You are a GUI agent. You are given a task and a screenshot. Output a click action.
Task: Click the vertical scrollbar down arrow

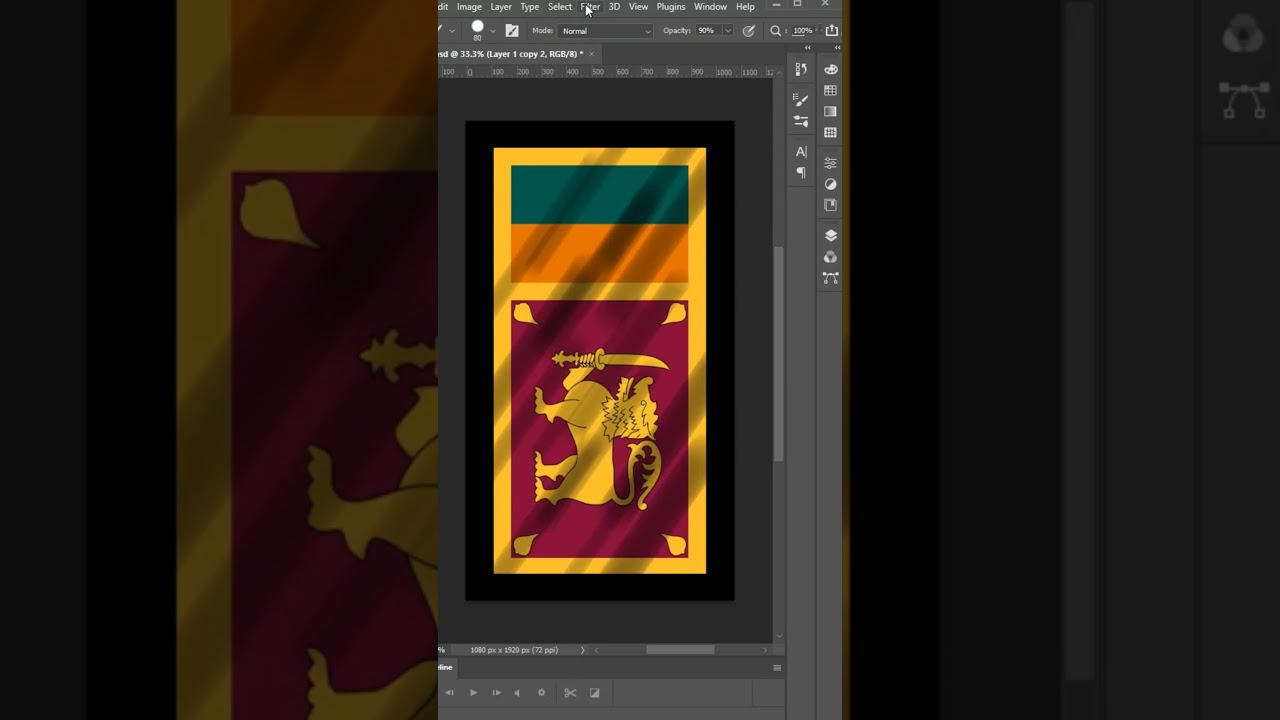tap(779, 636)
